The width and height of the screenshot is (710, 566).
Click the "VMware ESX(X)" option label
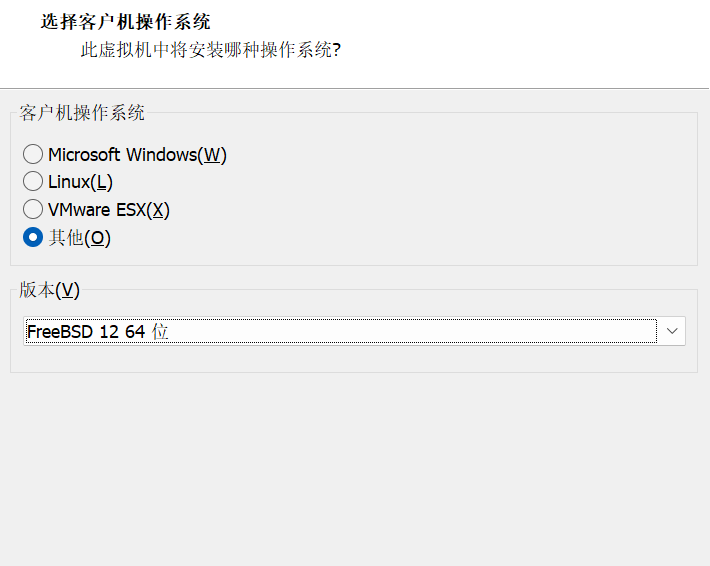tap(109, 210)
